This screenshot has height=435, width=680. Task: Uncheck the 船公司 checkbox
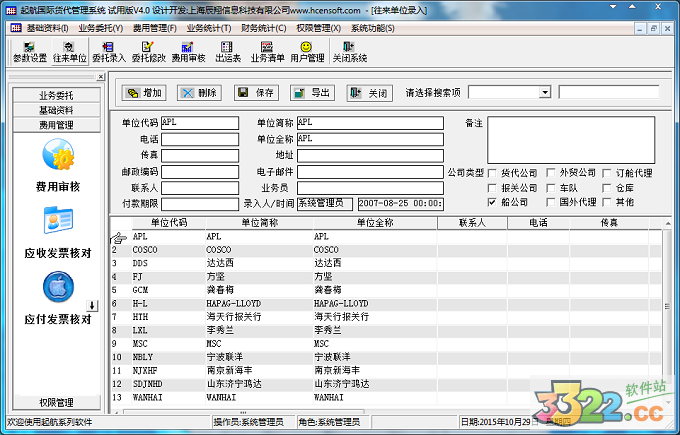(x=492, y=202)
